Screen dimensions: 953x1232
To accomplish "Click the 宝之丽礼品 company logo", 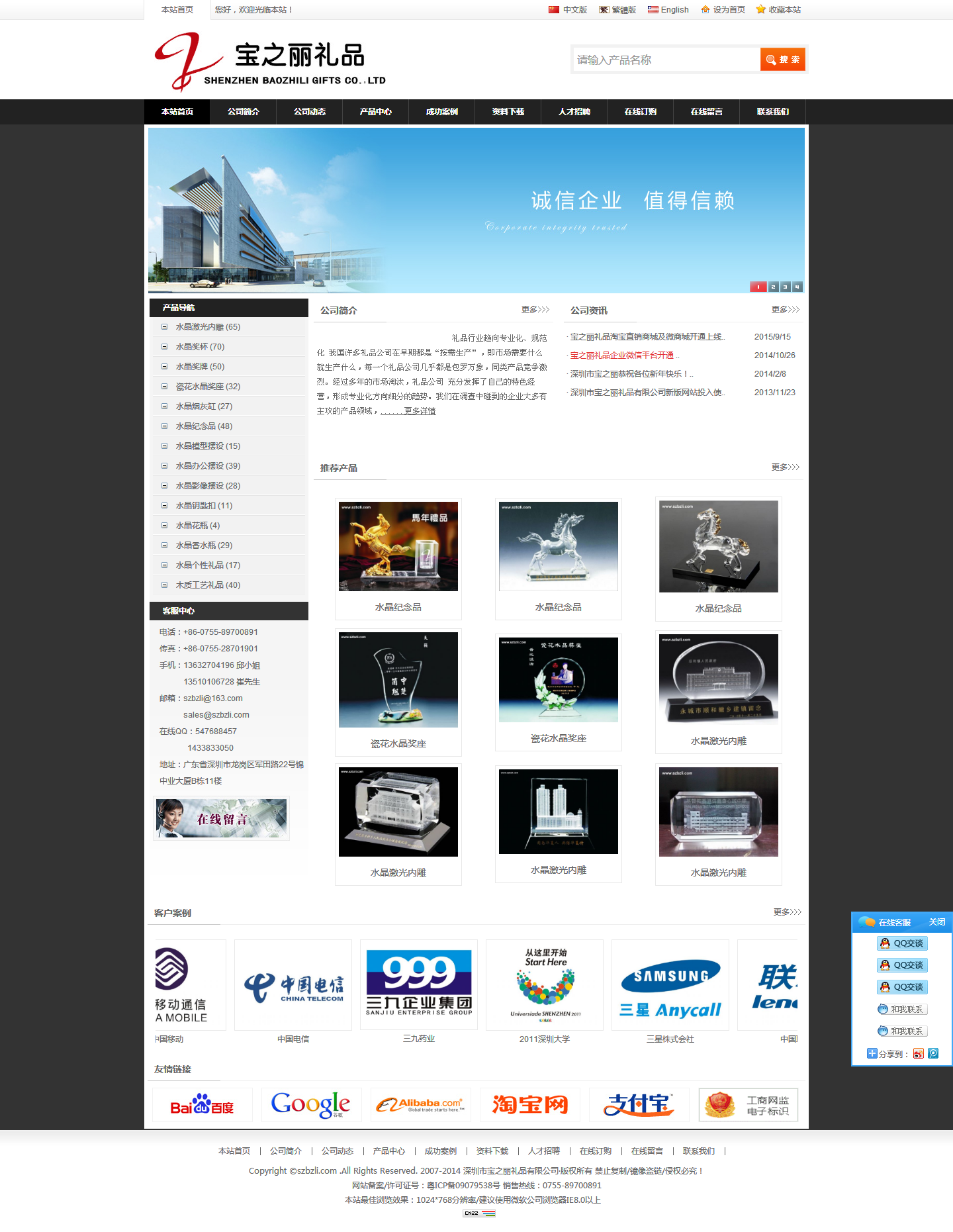I will 270,62.
